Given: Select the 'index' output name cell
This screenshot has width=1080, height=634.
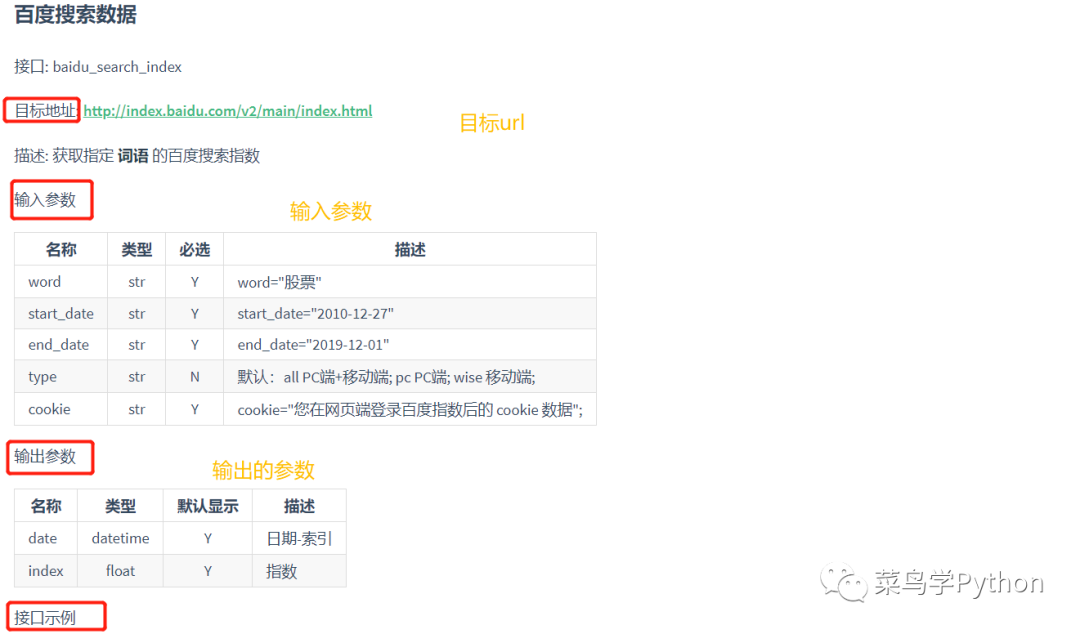Looking at the screenshot, I should (45, 571).
